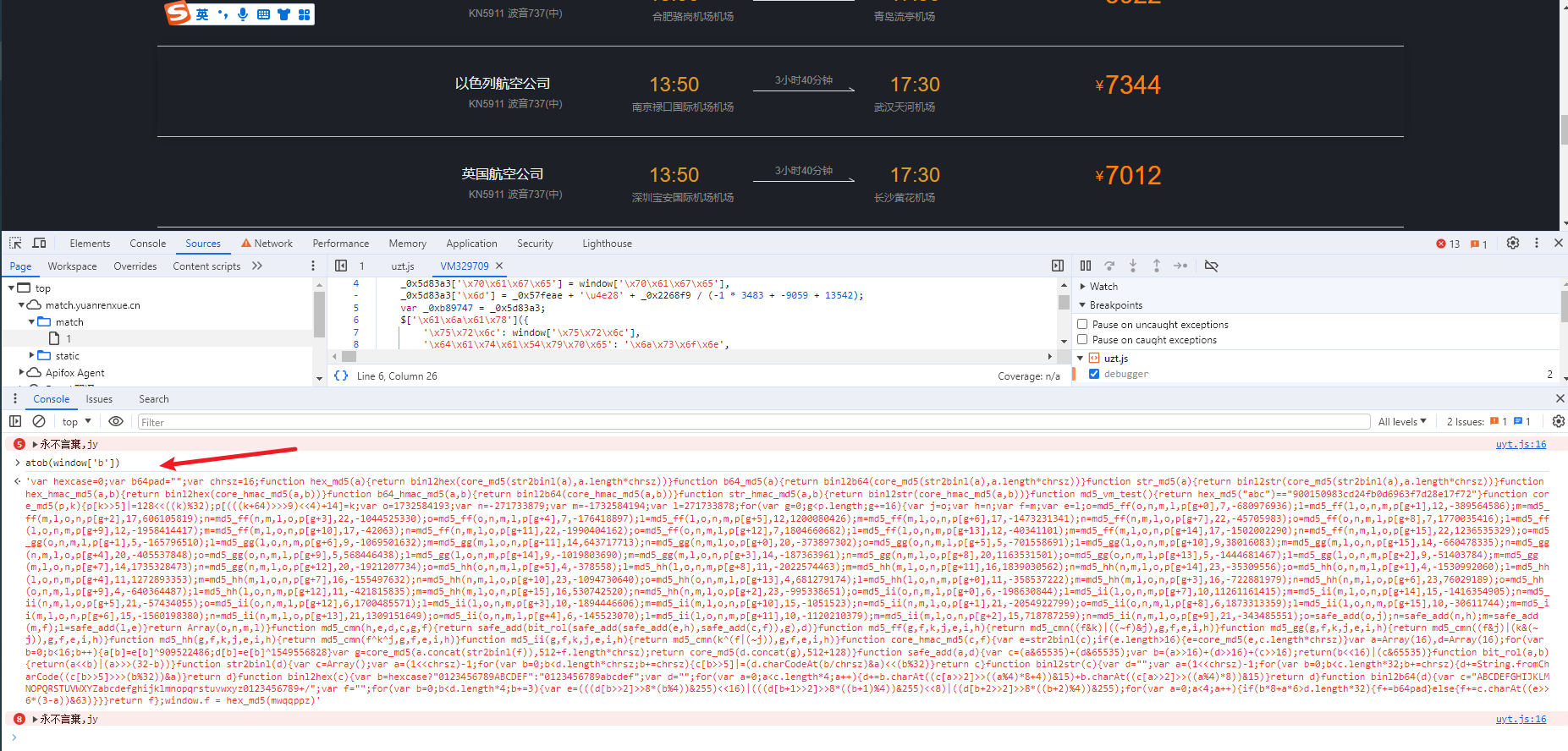The image size is (1568, 751).
Task: Switch to the Elements panel
Action: pyautogui.click(x=90, y=244)
